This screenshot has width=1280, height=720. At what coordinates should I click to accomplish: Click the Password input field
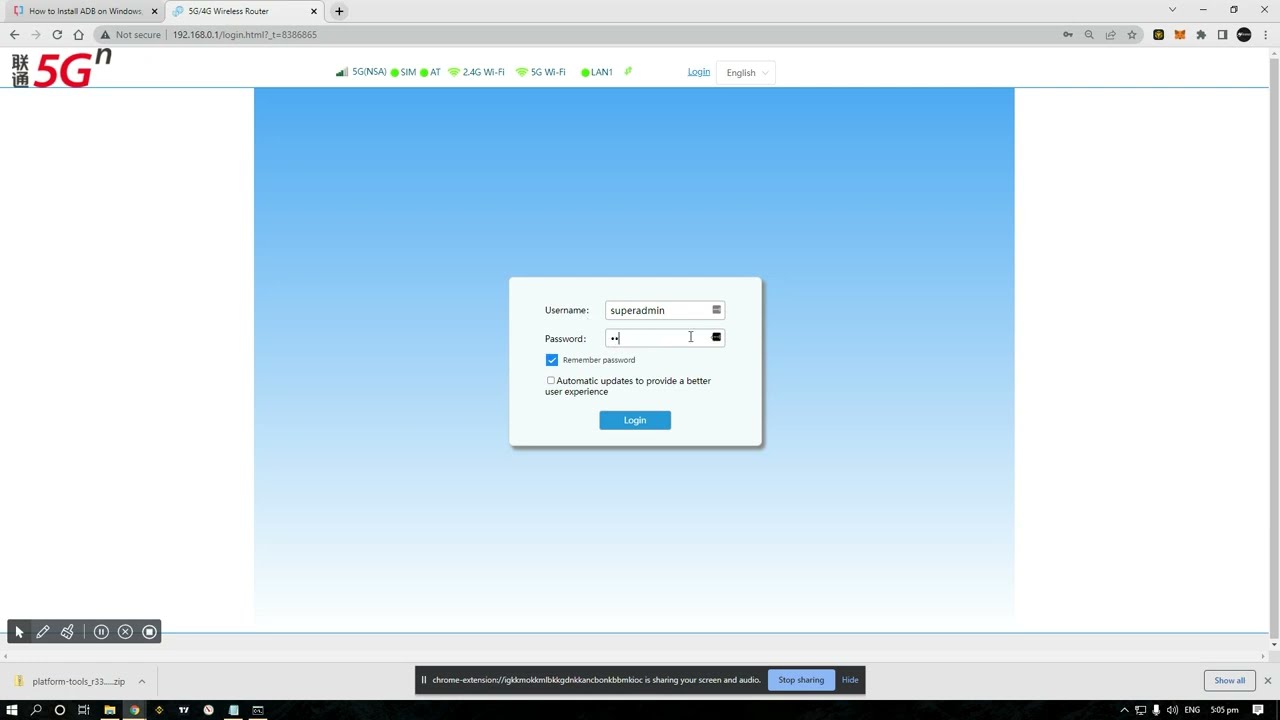665,338
